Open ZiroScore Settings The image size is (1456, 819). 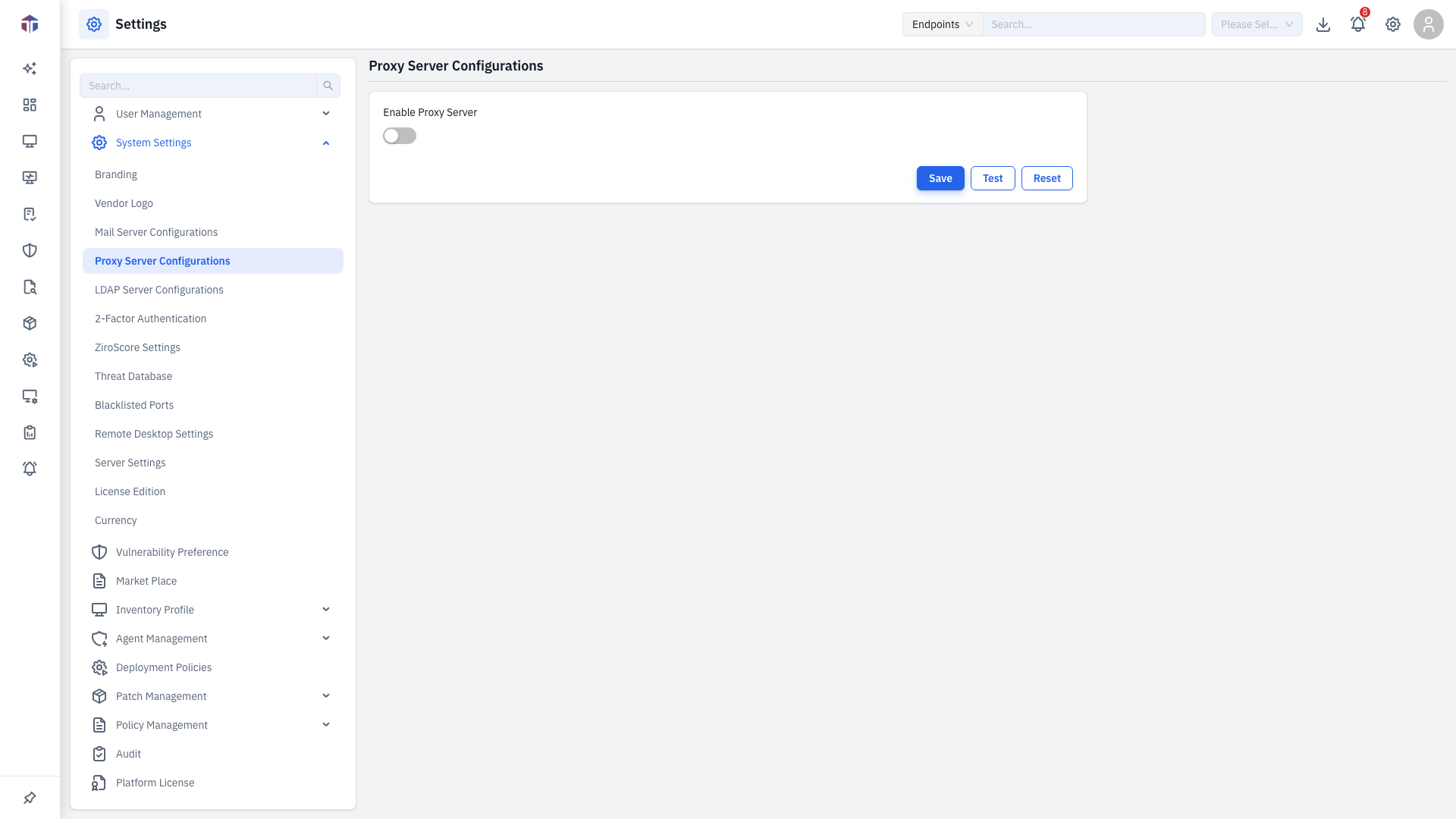137,347
